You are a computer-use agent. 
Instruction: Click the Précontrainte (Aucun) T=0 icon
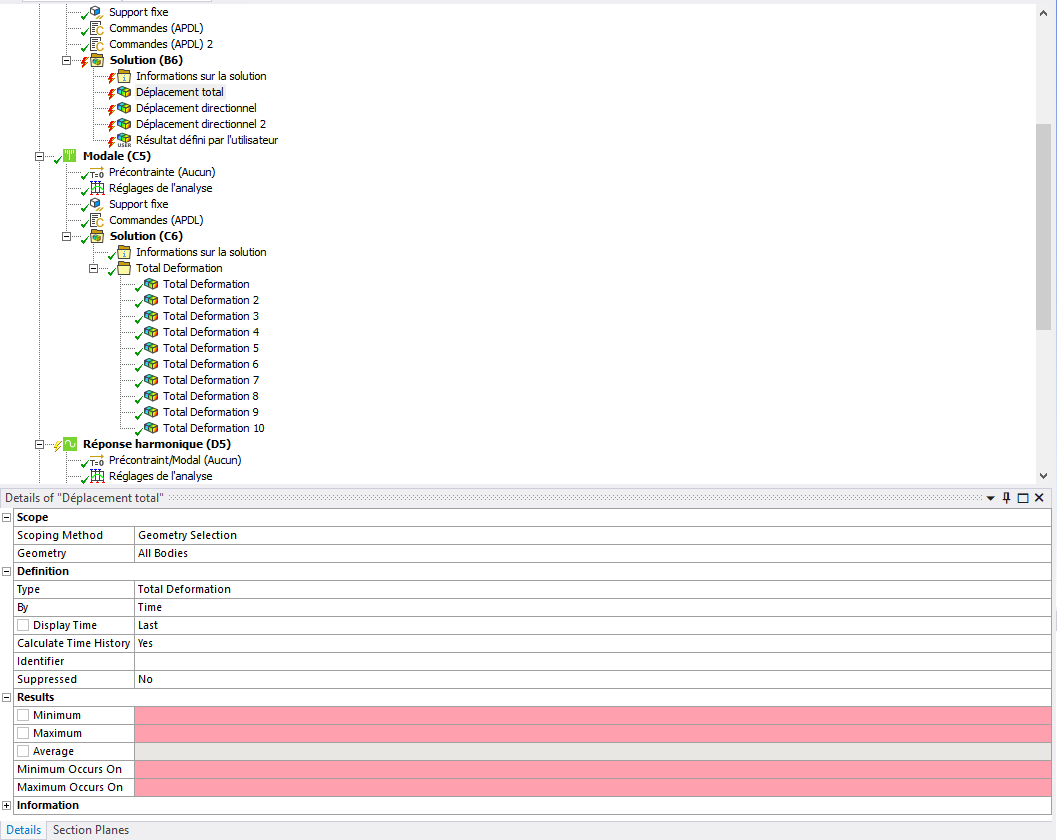pyautogui.click(x=96, y=172)
